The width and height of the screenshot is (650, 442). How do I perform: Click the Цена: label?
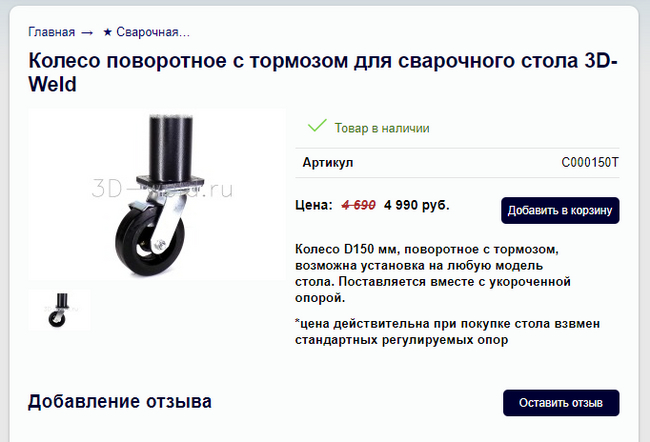point(314,205)
